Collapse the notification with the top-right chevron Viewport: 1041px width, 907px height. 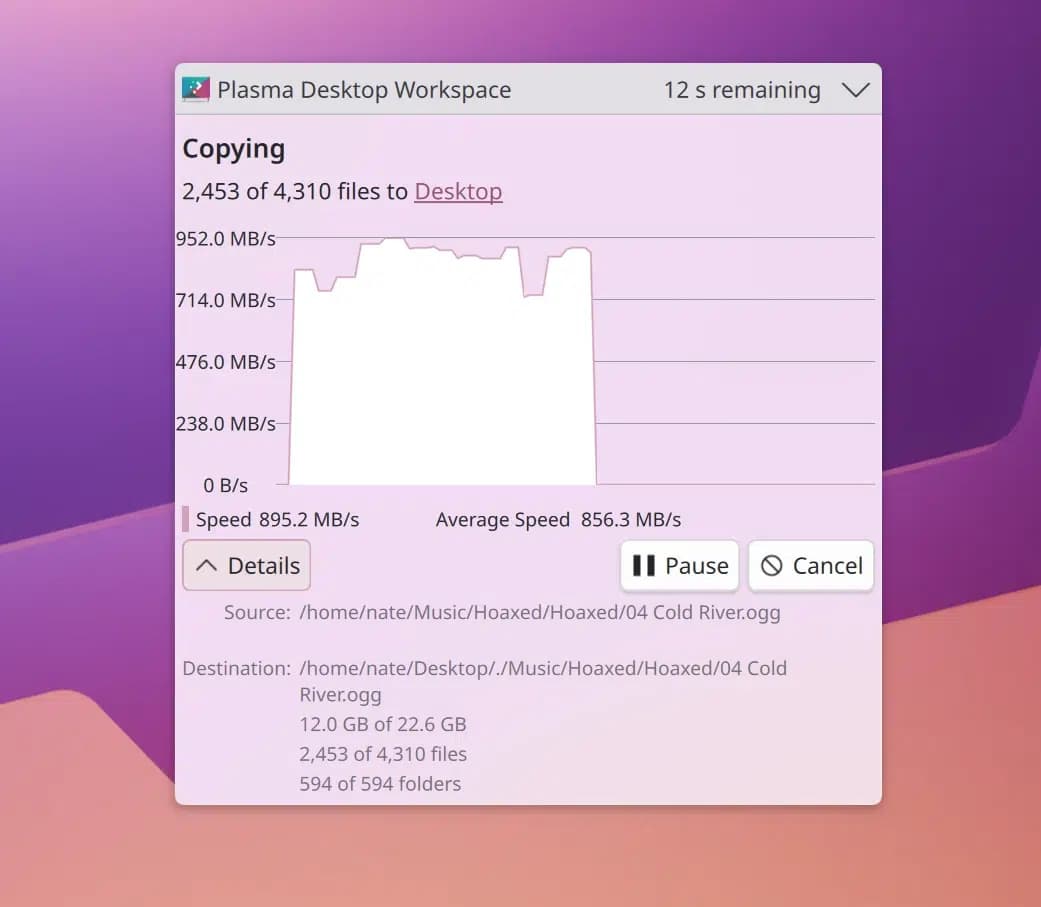(x=855, y=90)
